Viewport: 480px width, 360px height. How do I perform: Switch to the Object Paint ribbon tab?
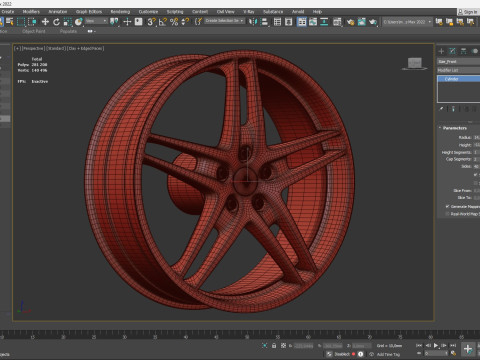pos(34,31)
